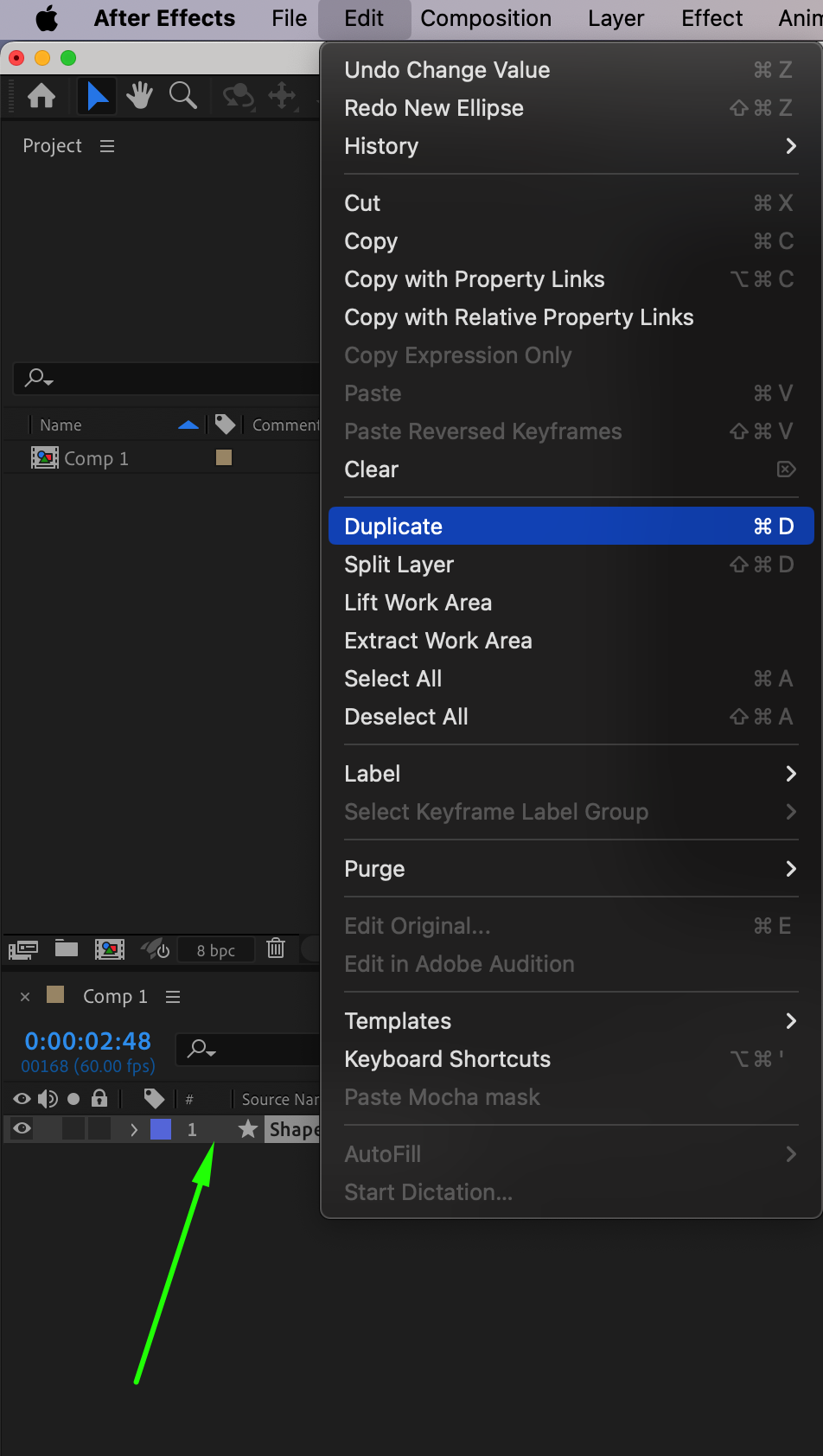The height and width of the screenshot is (1456, 823).
Task: Click the blue label color swatch of layer 1
Action: click(161, 1129)
